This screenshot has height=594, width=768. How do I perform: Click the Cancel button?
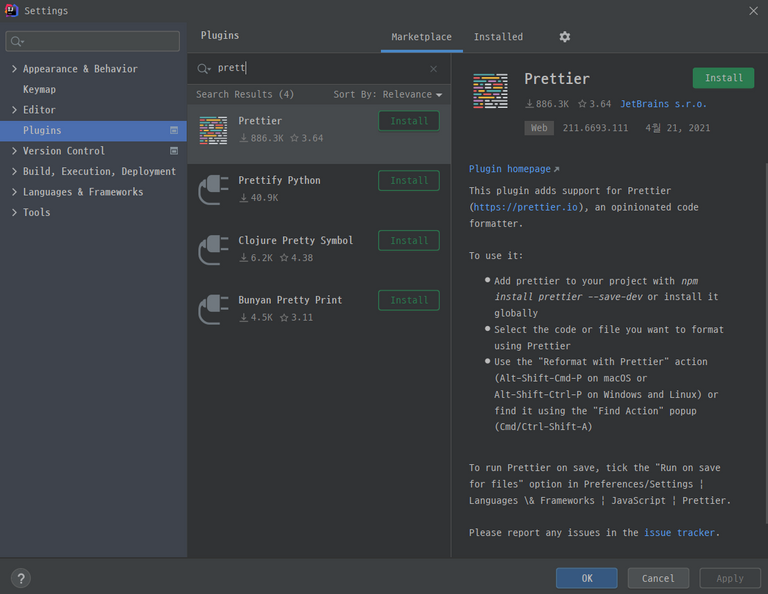click(658, 578)
